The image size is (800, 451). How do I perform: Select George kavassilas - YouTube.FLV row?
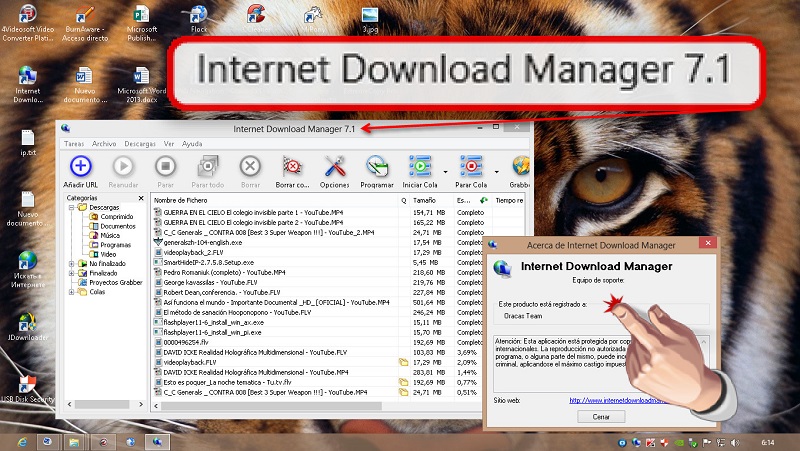pos(210,282)
